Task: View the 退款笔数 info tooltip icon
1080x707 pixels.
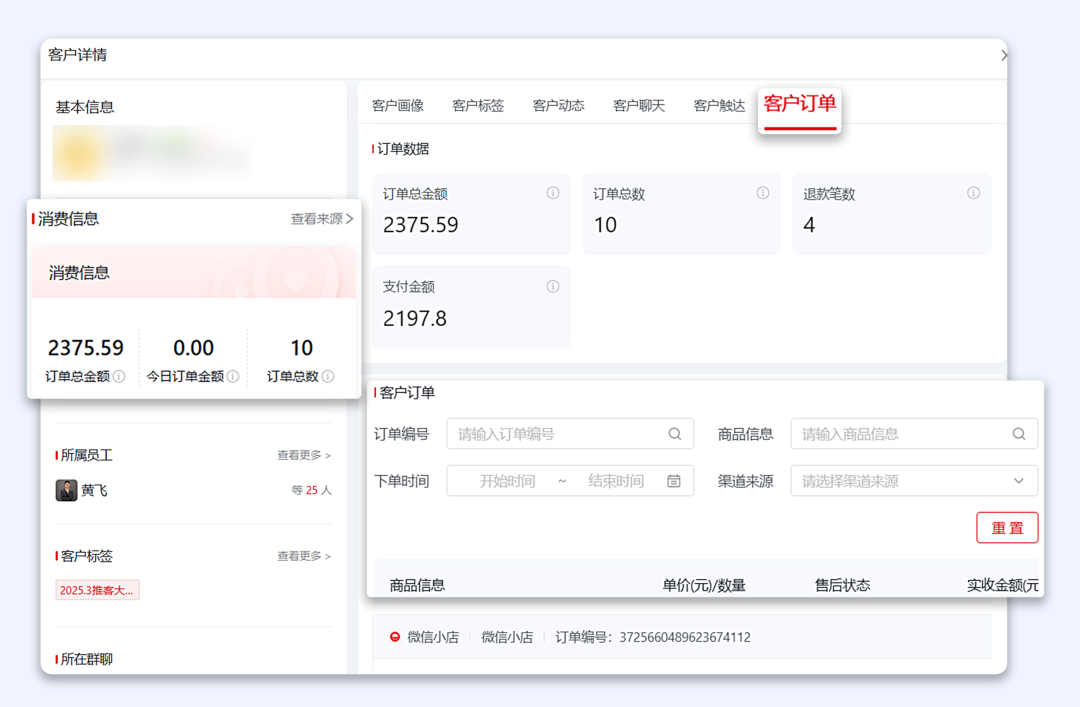Action: 972,193
